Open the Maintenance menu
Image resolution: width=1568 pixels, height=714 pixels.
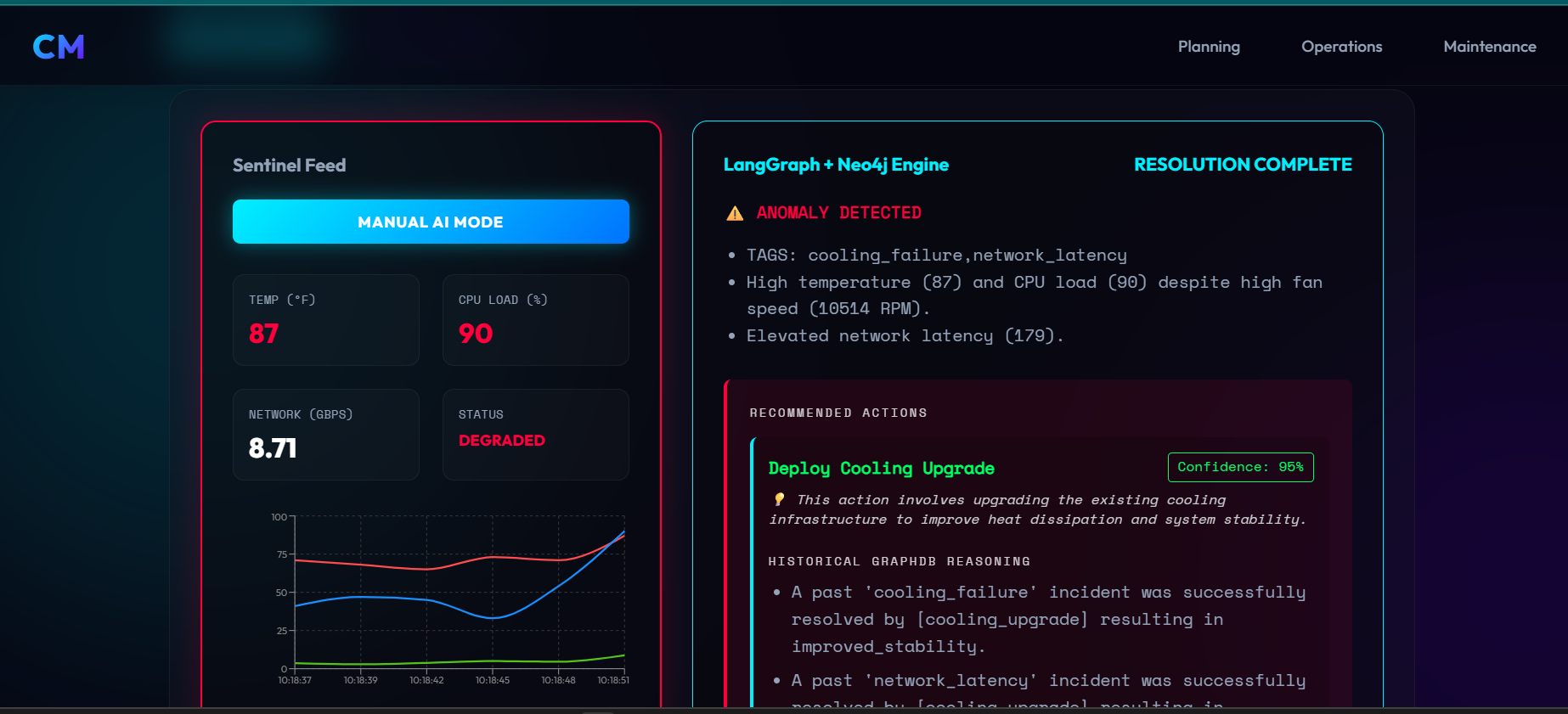pos(1490,47)
